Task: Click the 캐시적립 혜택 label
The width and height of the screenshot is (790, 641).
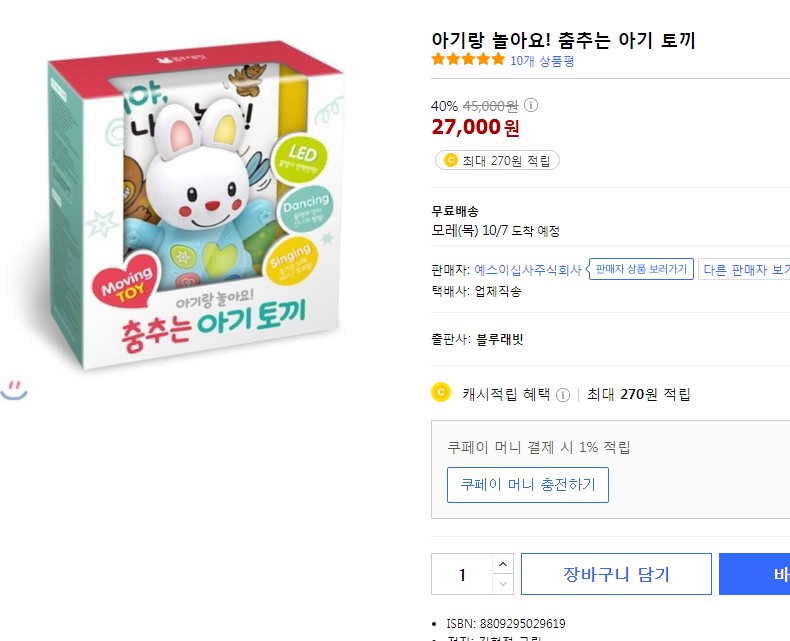Action: point(506,394)
